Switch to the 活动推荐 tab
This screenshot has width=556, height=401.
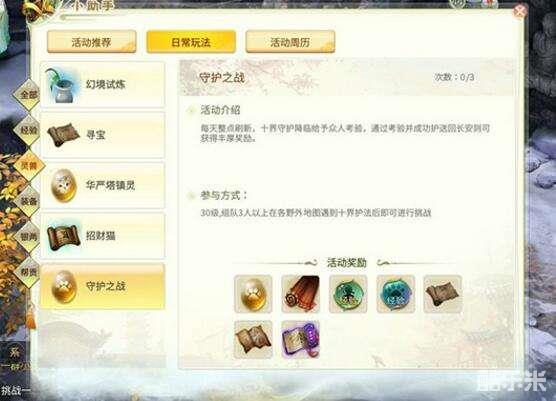(x=91, y=42)
